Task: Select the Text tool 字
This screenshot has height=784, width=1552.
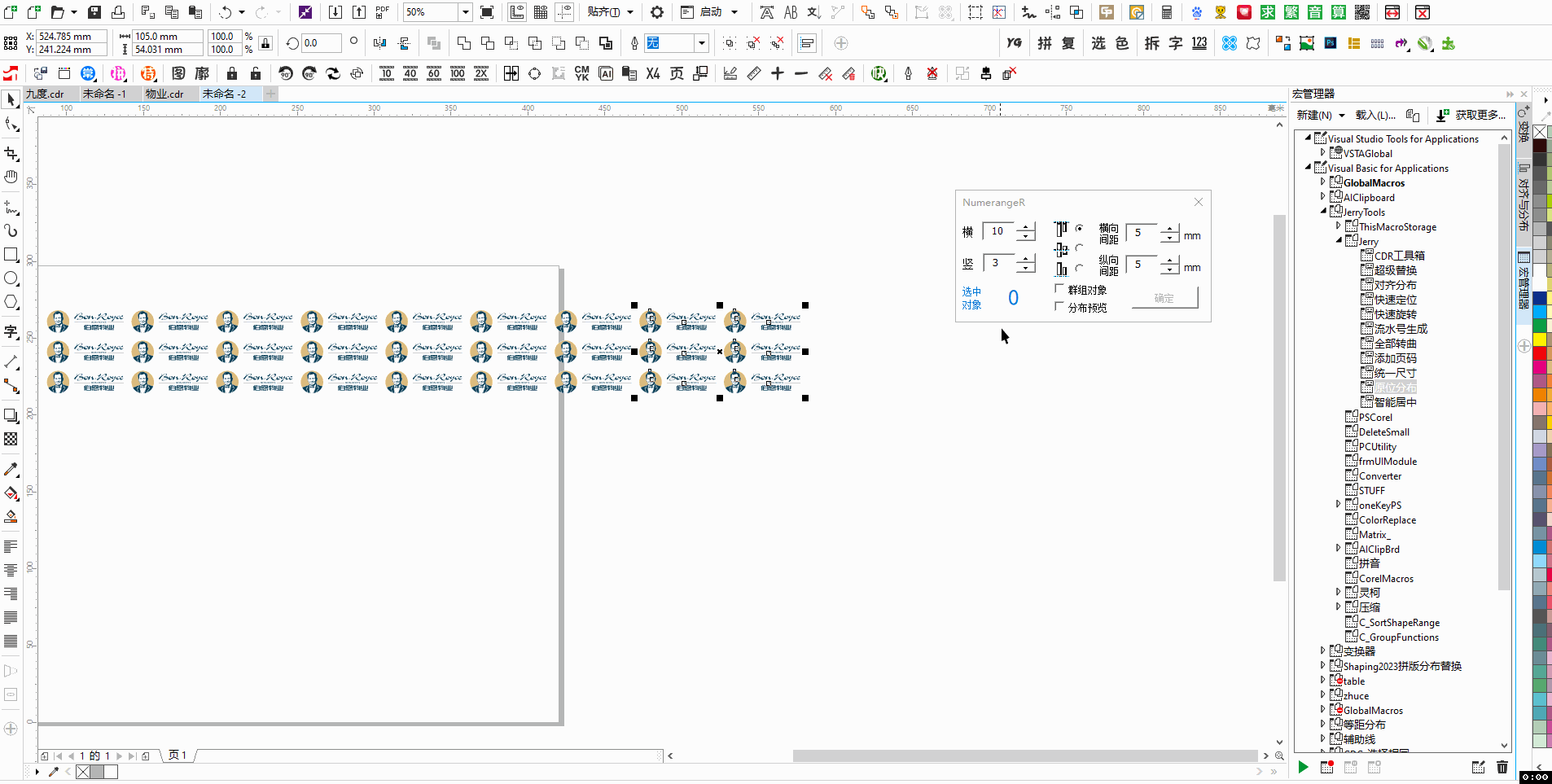Action: pos(11,331)
